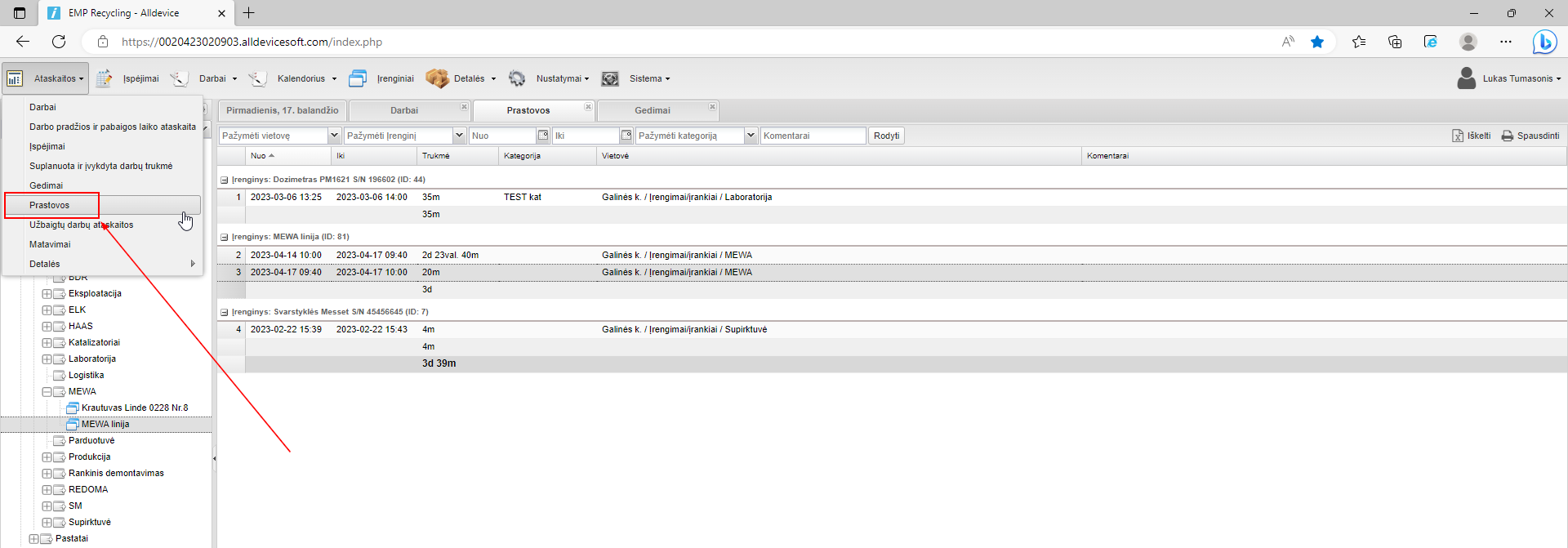Select Gedimai from Ataskaitos menu
The width and height of the screenshot is (1568, 548).
click(x=102, y=185)
